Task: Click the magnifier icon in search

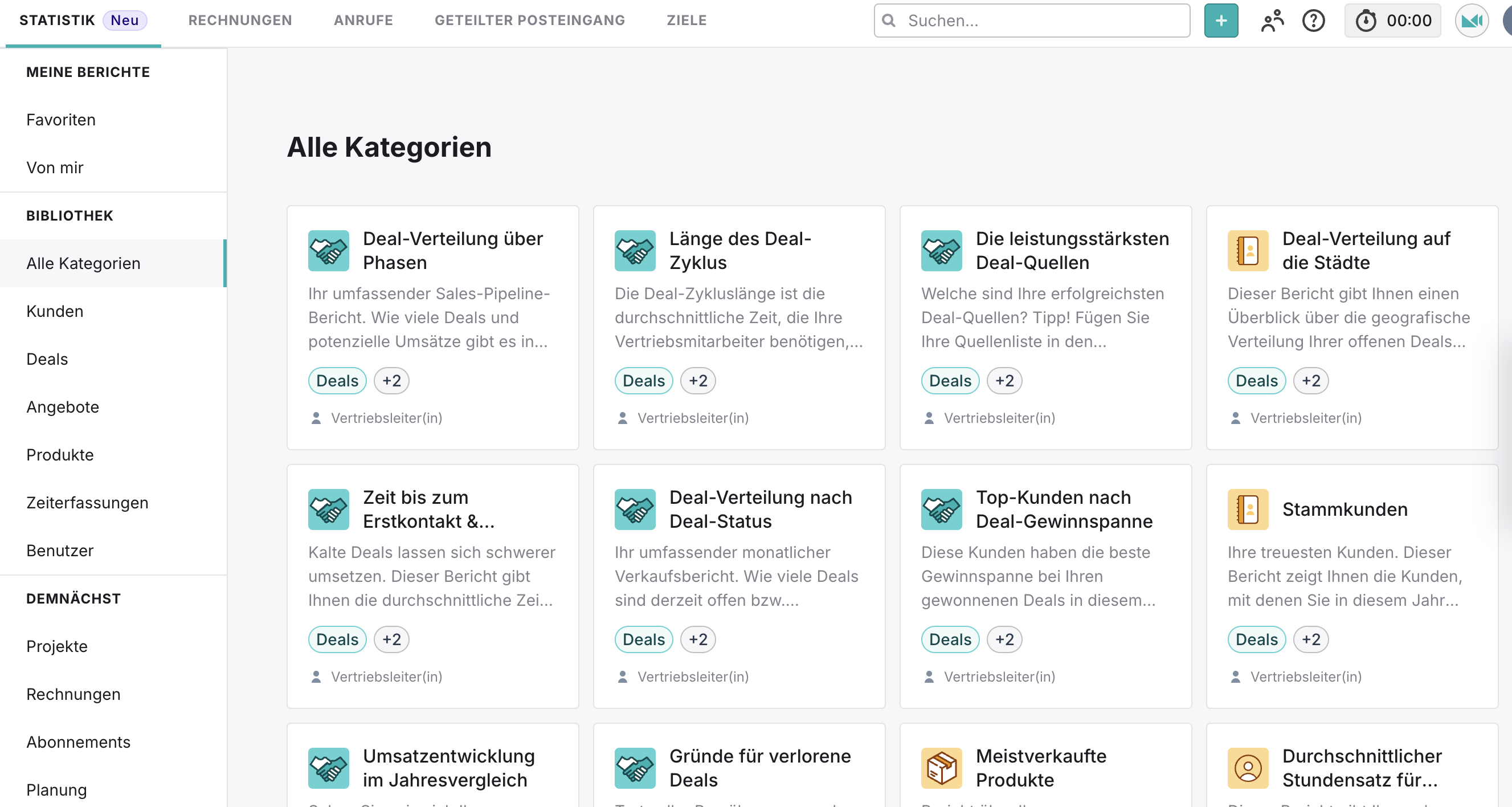Action: point(889,21)
